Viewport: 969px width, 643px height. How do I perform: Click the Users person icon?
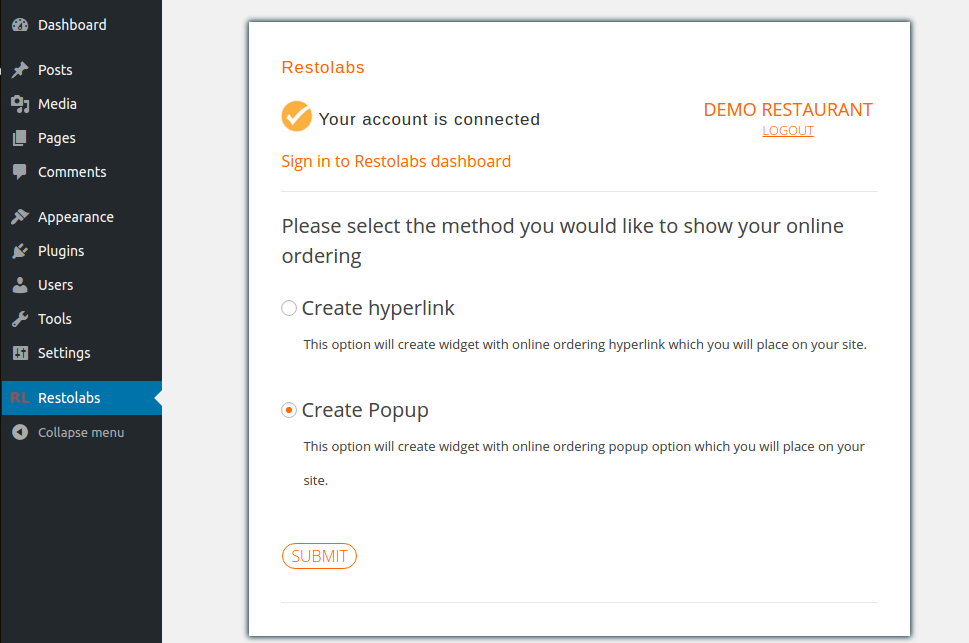coord(20,285)
